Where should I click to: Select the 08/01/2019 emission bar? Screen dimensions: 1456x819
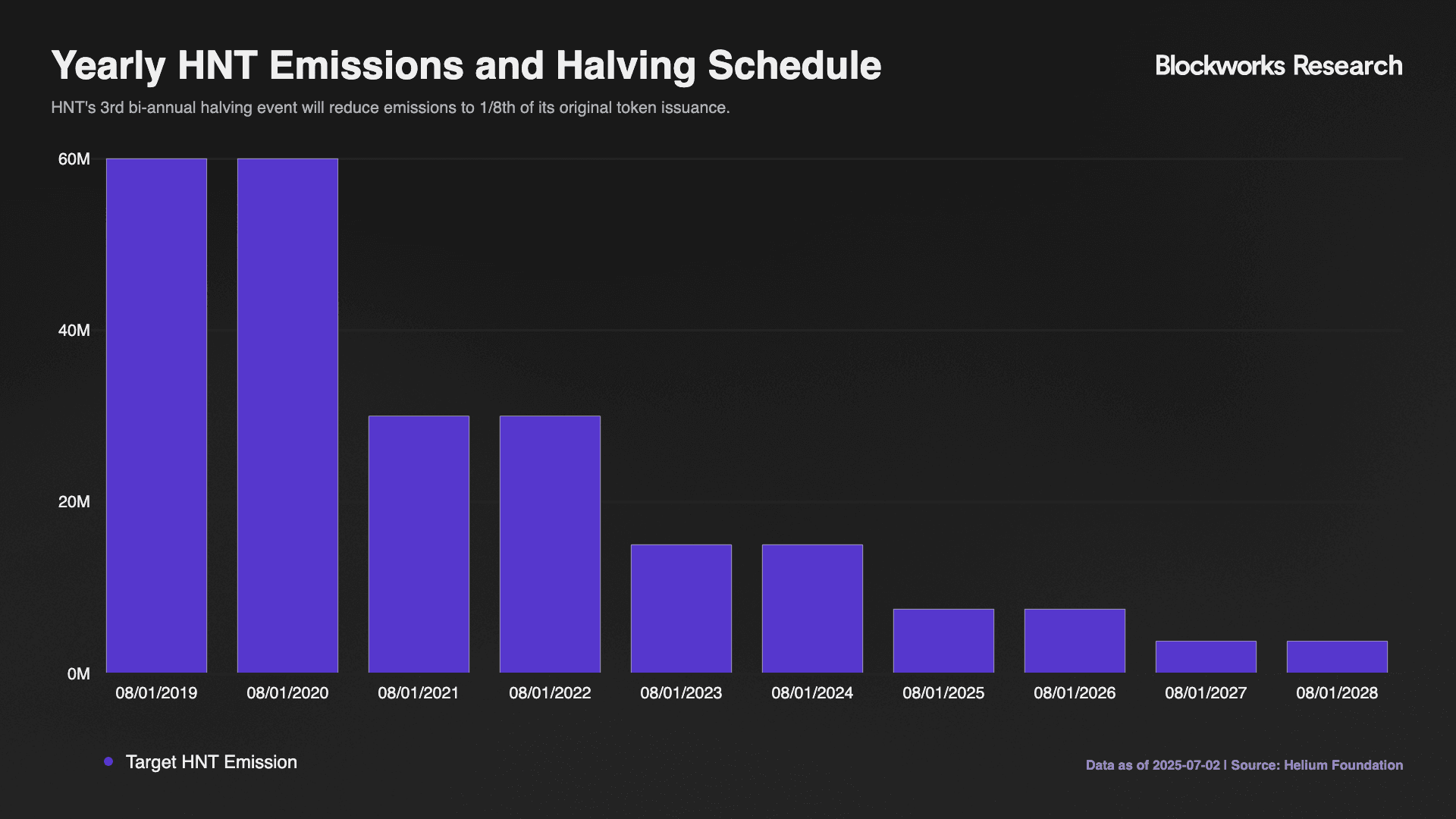pyautogui.click(x=156, y=416)
